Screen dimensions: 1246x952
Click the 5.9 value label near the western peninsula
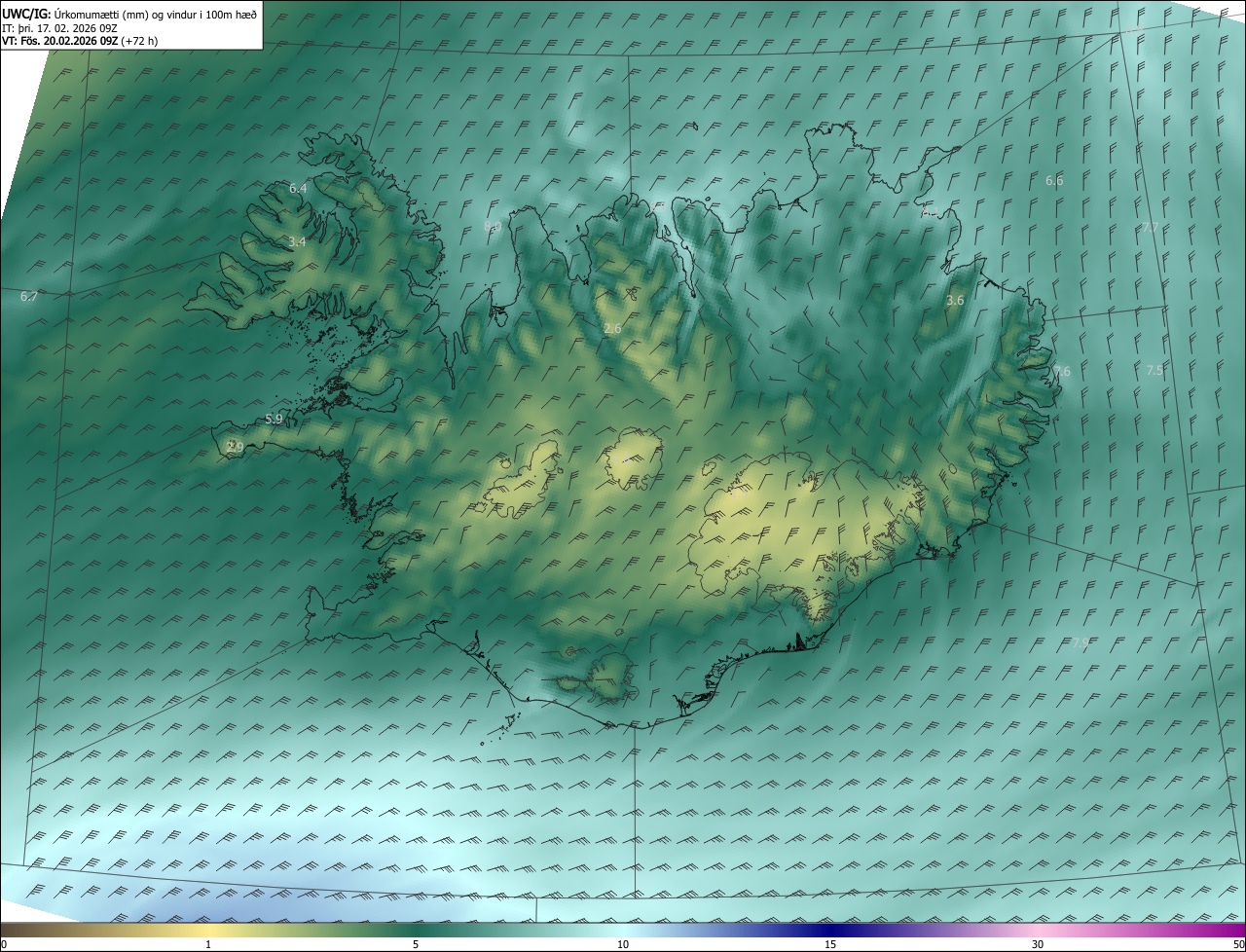[274, 420]
